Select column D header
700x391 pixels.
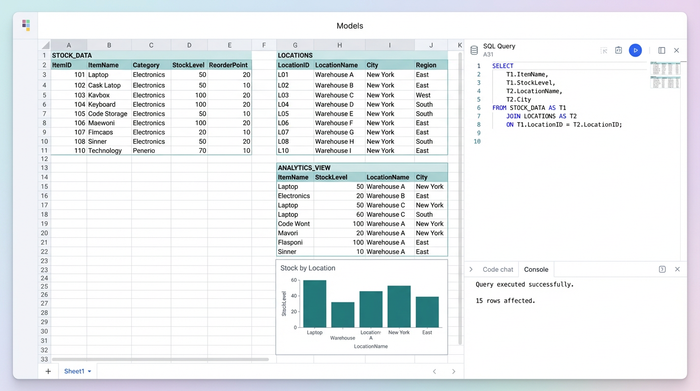[189, 45]
